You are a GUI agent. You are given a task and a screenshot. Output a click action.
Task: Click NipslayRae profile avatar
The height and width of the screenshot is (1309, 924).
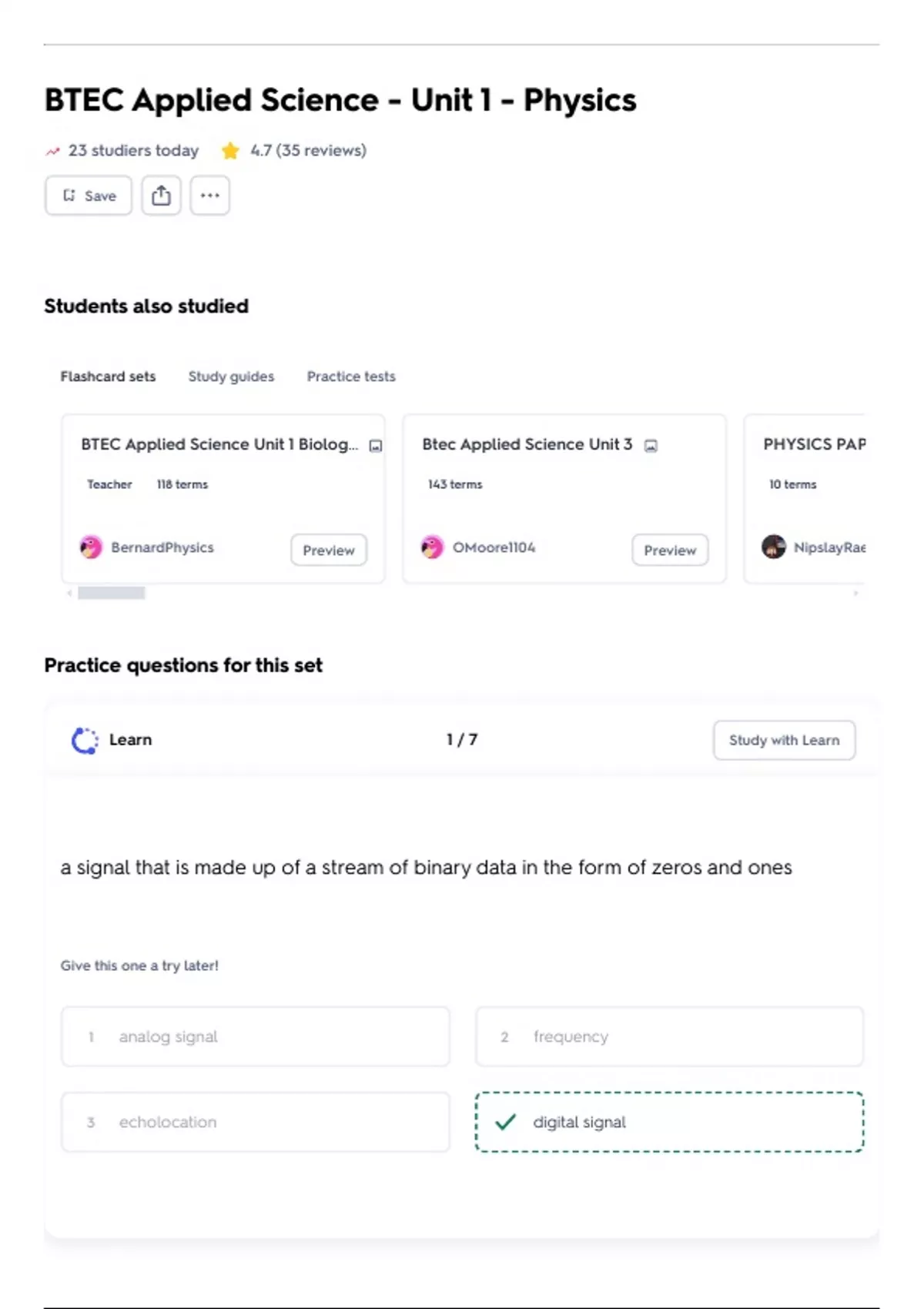(x=773, y=547)
